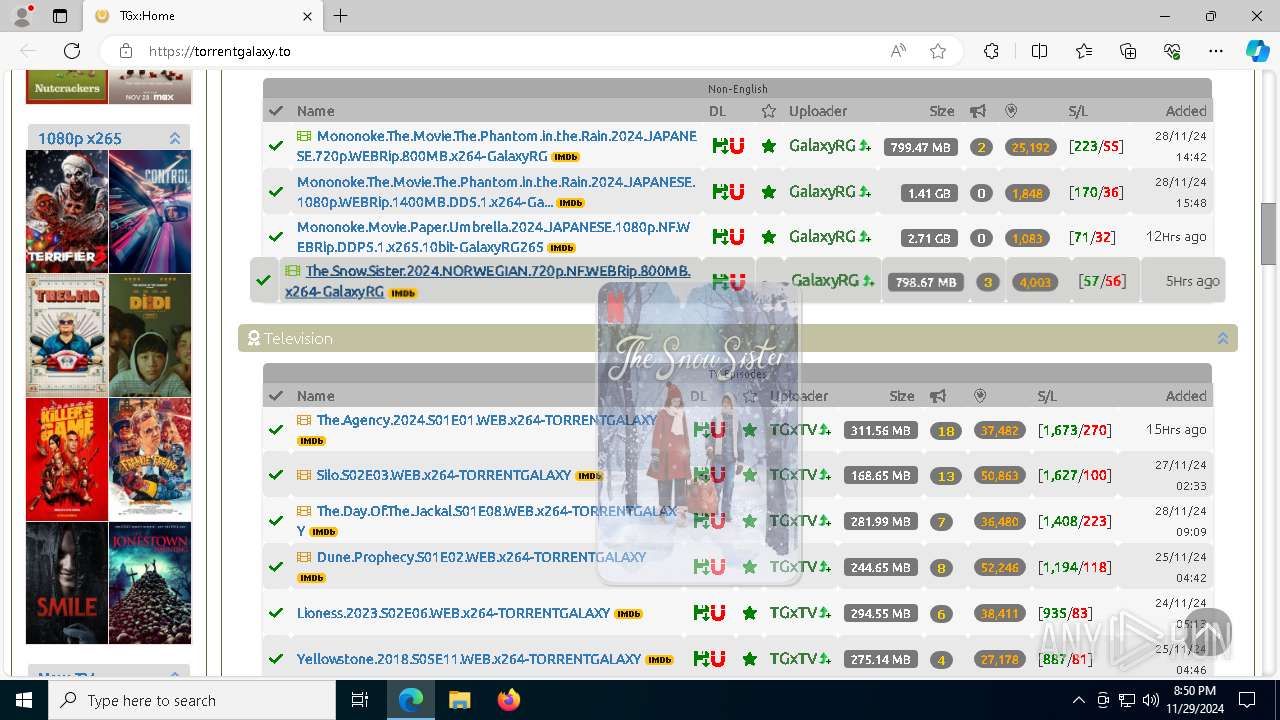Check mark on Dune Prophecy S01E02 row
The height and width of the screenshot is (720, 1280).
(x=276, y=567)
